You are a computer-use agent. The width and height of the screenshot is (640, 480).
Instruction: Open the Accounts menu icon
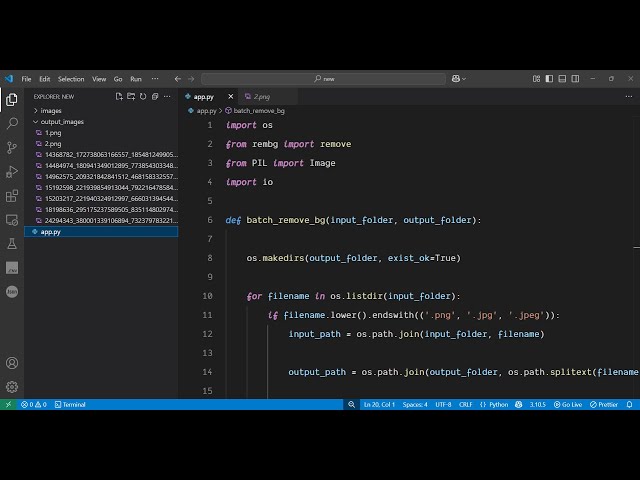click(12, 363)
